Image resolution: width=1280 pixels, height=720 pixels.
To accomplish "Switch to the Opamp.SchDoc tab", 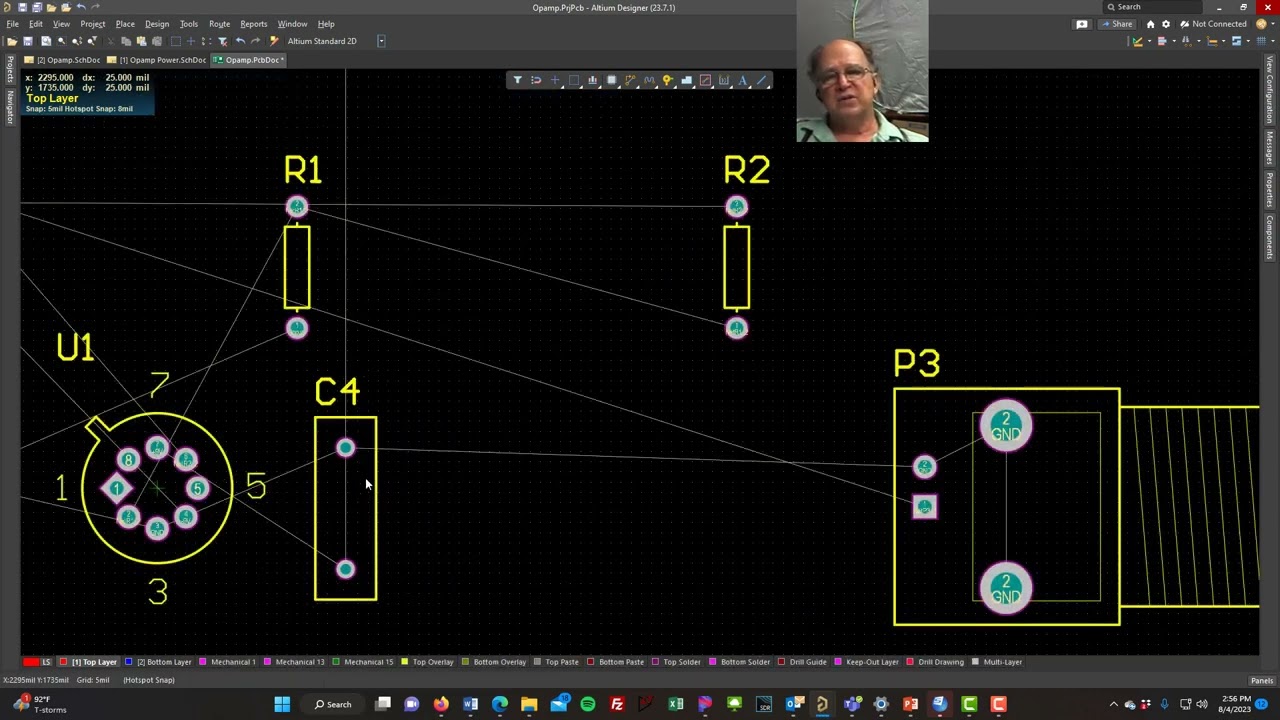I will tap(63, 60).
